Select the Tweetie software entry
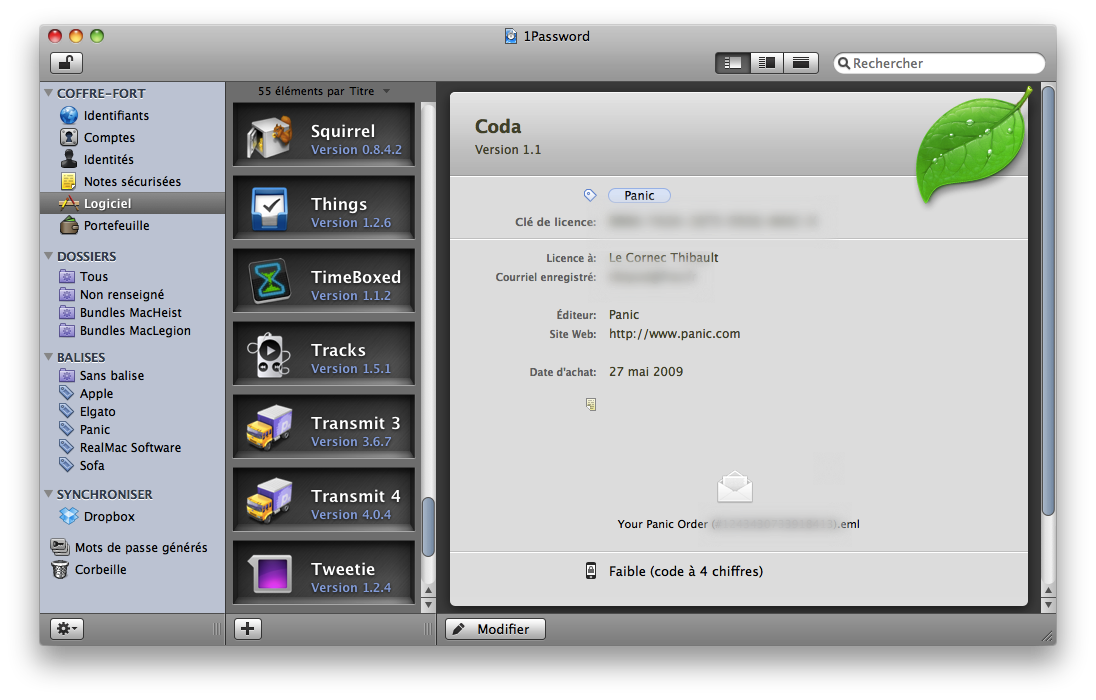The width and height of the screenshot is (1096, 700). [x=324, y=572]
